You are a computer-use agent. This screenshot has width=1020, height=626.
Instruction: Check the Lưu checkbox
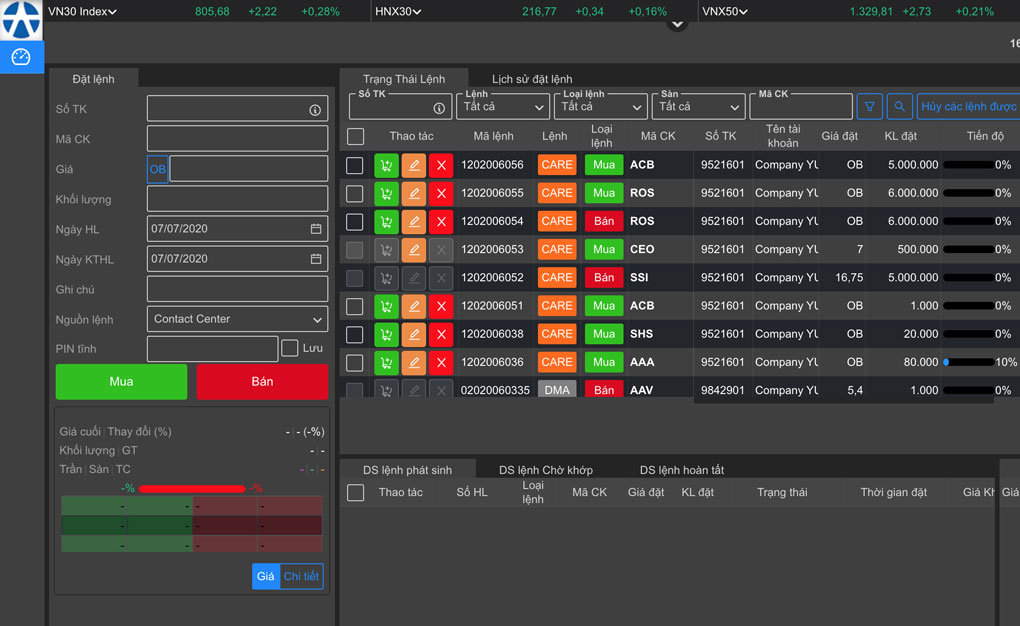[290, 348]
